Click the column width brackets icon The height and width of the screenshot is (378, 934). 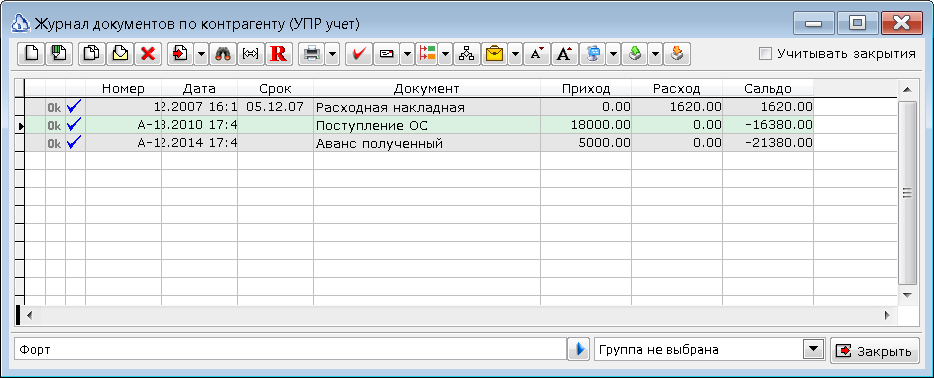(251, 54)
